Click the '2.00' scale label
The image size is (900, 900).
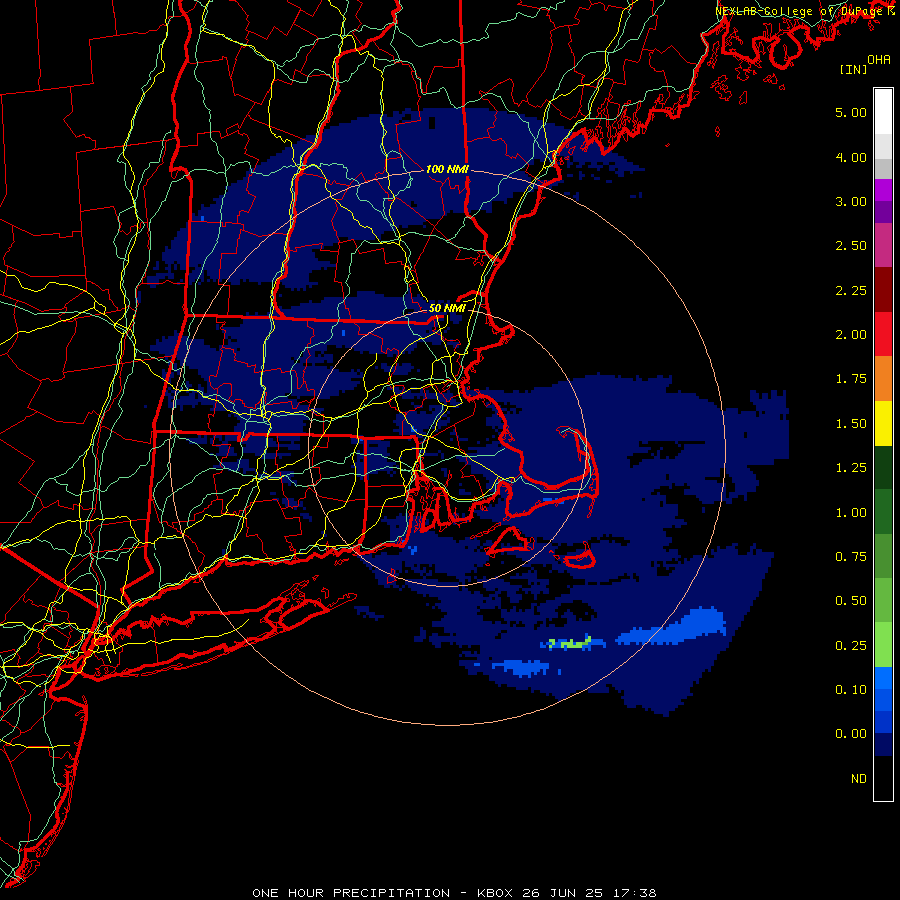[x=851, y=335]
